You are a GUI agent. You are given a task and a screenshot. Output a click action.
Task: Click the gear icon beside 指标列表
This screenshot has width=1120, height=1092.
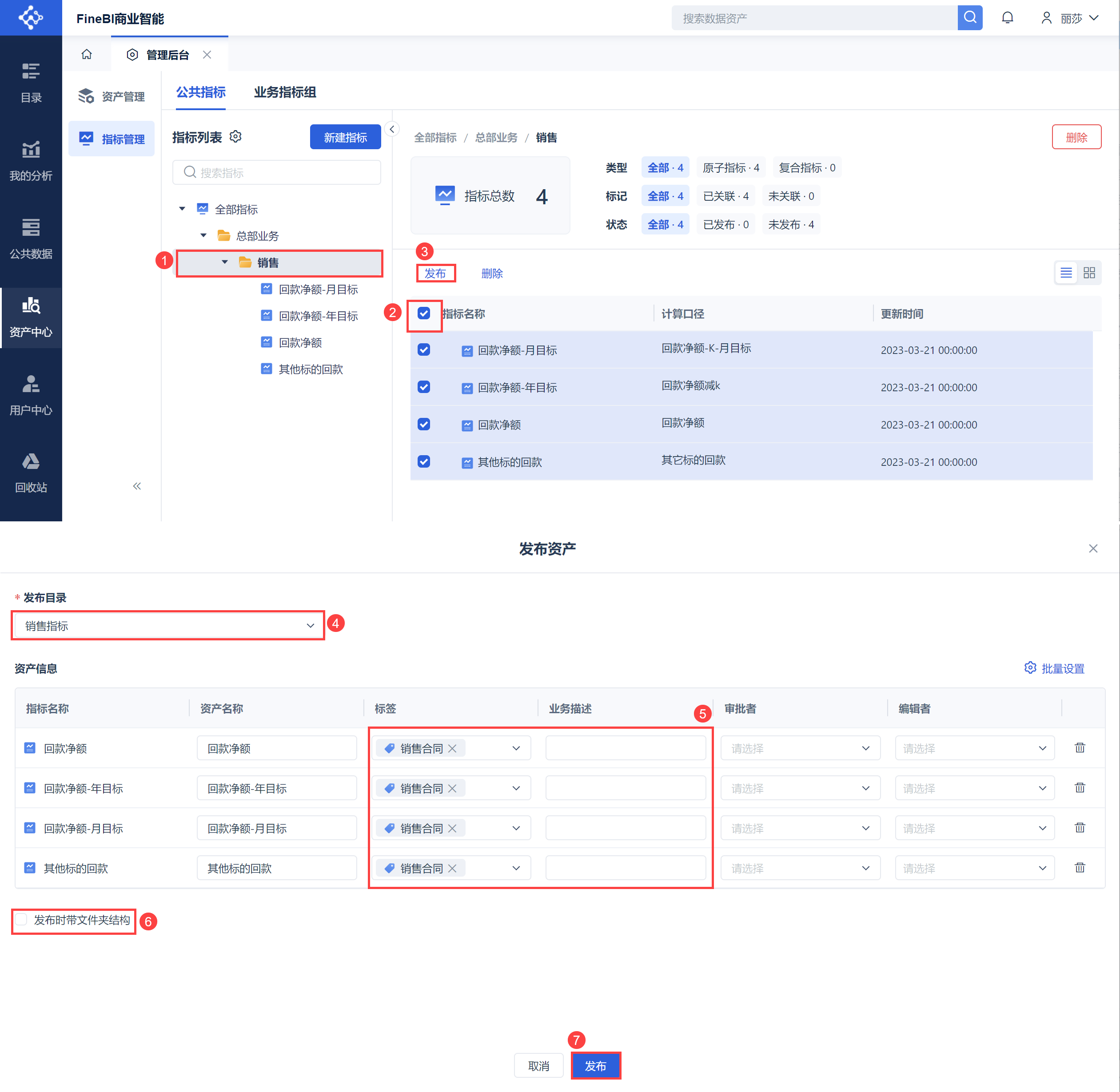(235, 136)
